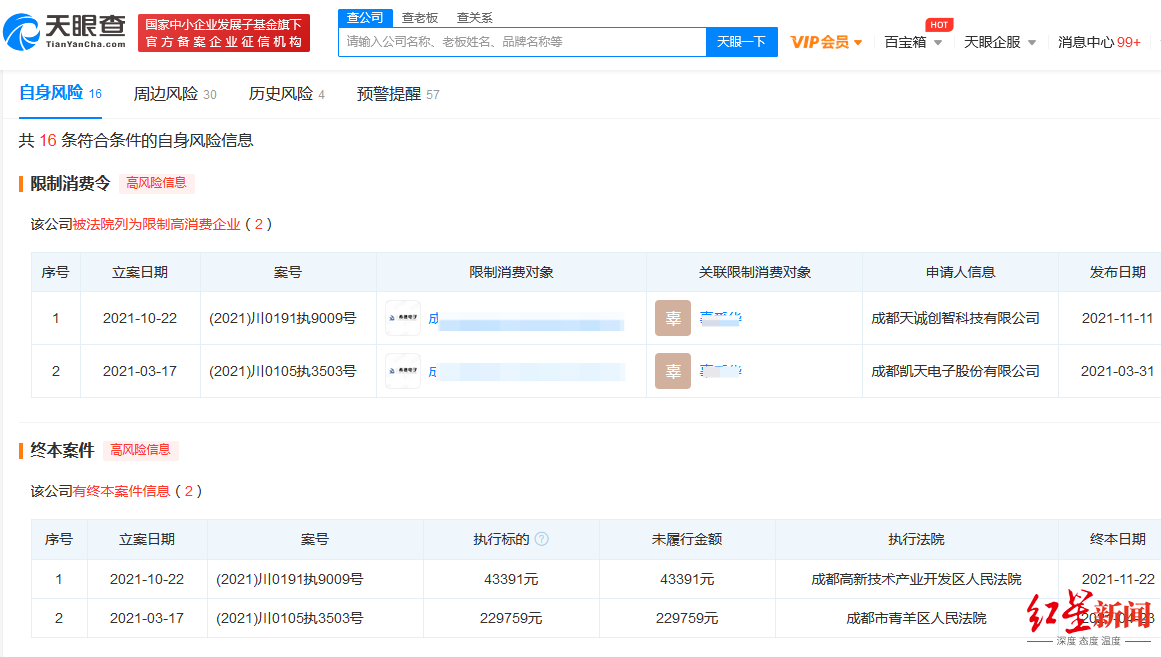Open the related person link in case 9009 row
Image resolution: width=1161 pixels, height=657 pixels.
(x=720, y=319)
